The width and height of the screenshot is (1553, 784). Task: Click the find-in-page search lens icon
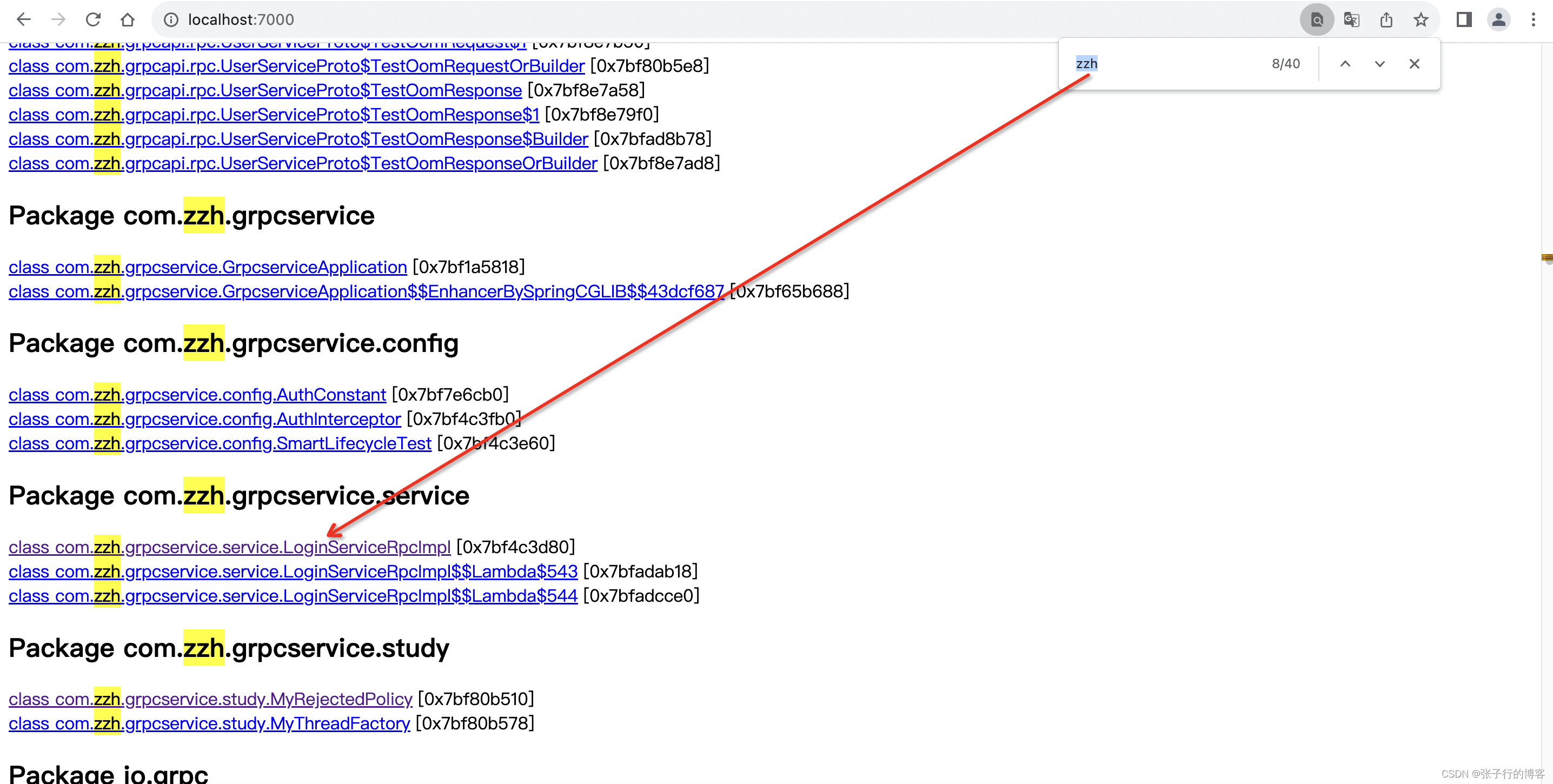(x=1317, y=20)
